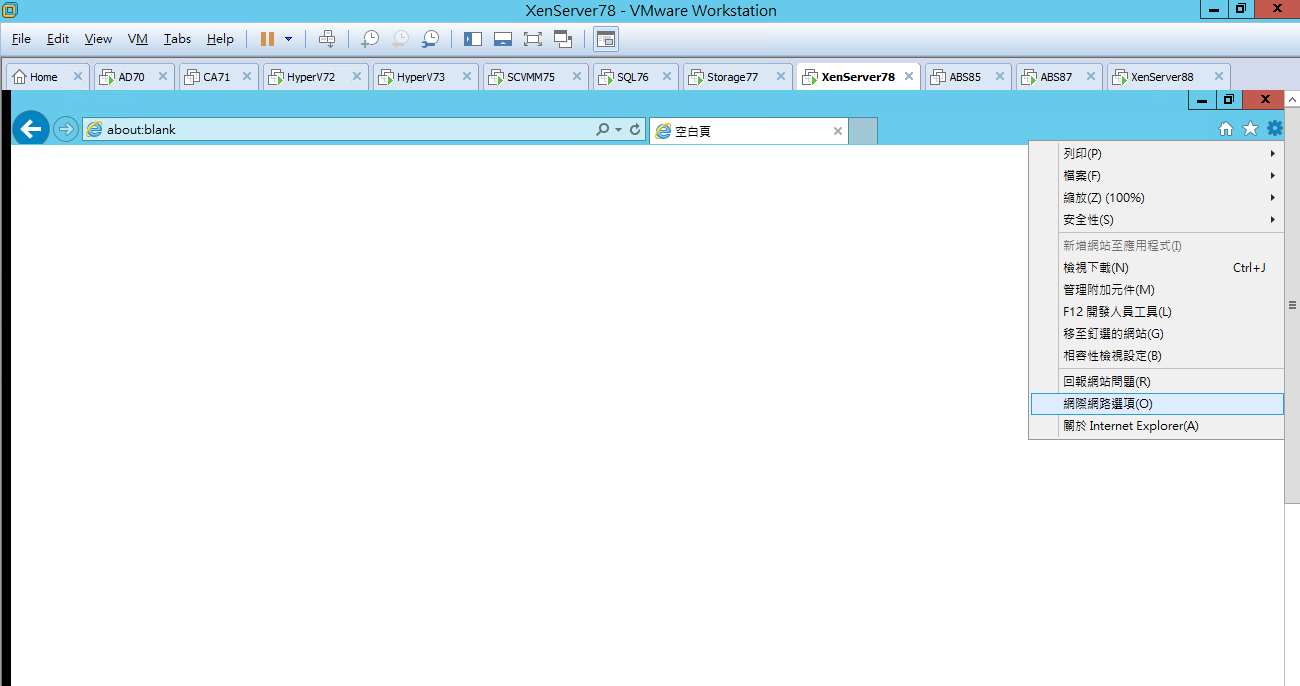This screenshot has width=1300, height=686.
Task: Click Internet Explorer forward arrow button
Action: tap(66, 129)
